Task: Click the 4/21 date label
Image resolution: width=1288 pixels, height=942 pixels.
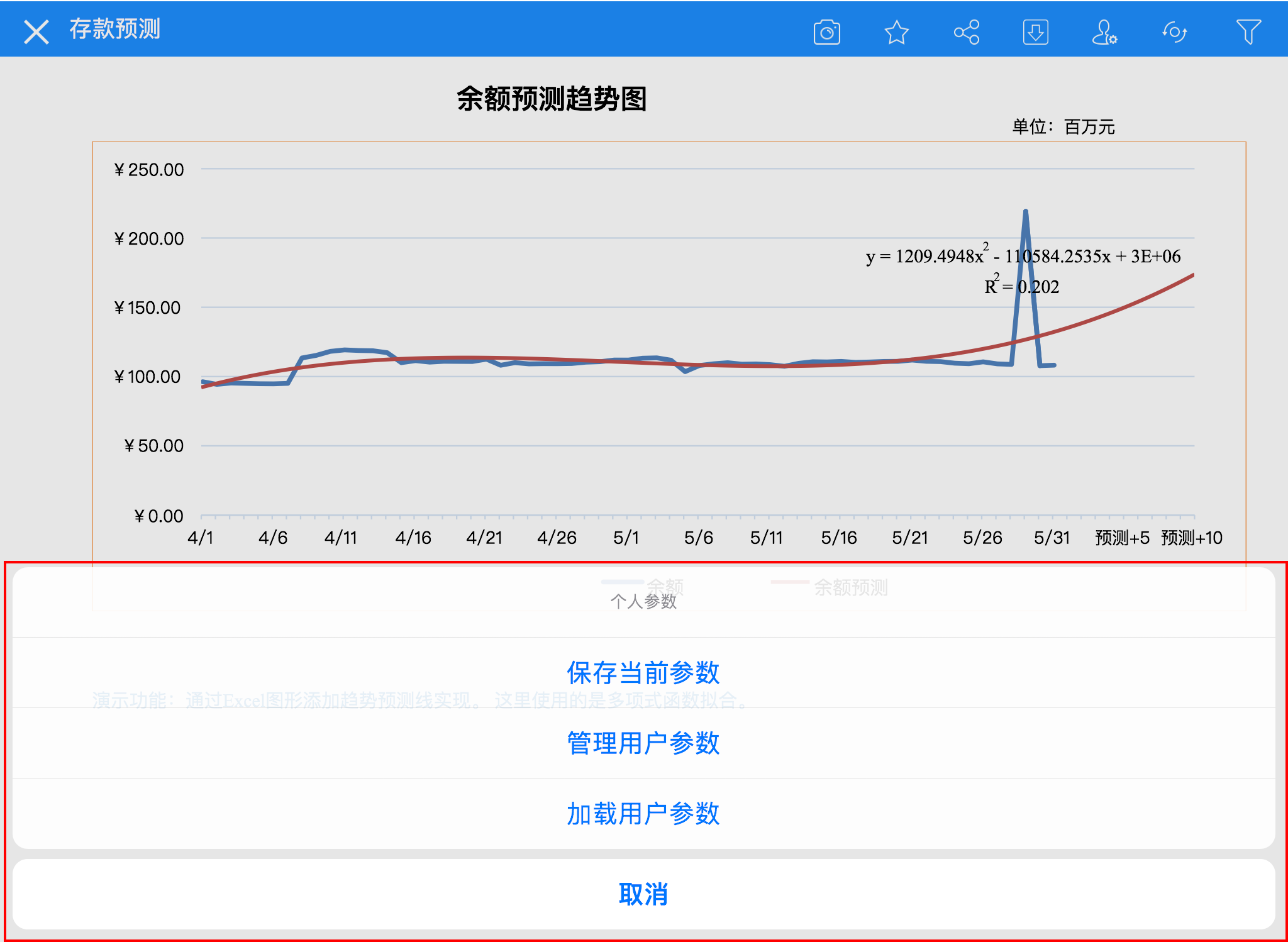Action: point(484,538)
